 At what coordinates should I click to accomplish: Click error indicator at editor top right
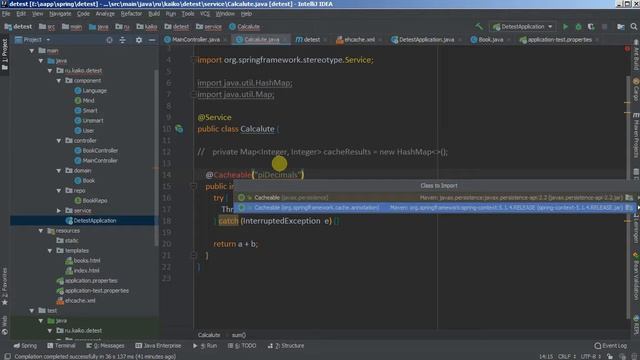(x=627, y=49)
